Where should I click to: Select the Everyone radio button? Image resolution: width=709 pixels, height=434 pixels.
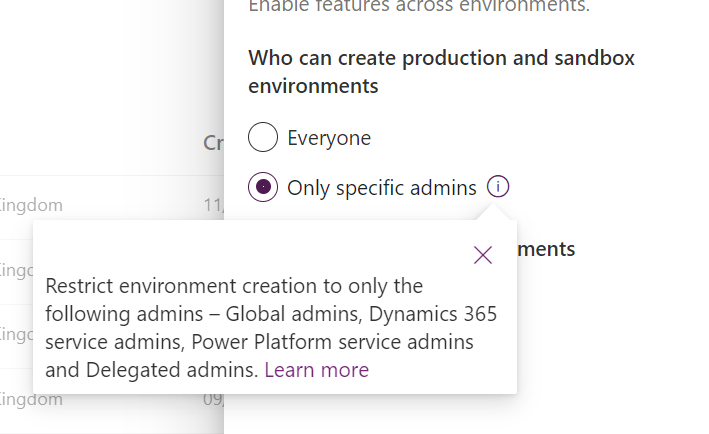(x=263, y=137)
